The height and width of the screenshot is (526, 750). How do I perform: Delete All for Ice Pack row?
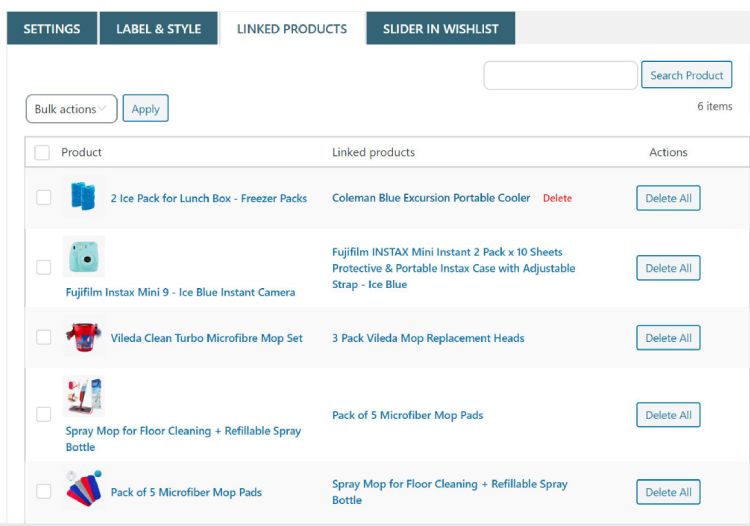click(668, 198)
